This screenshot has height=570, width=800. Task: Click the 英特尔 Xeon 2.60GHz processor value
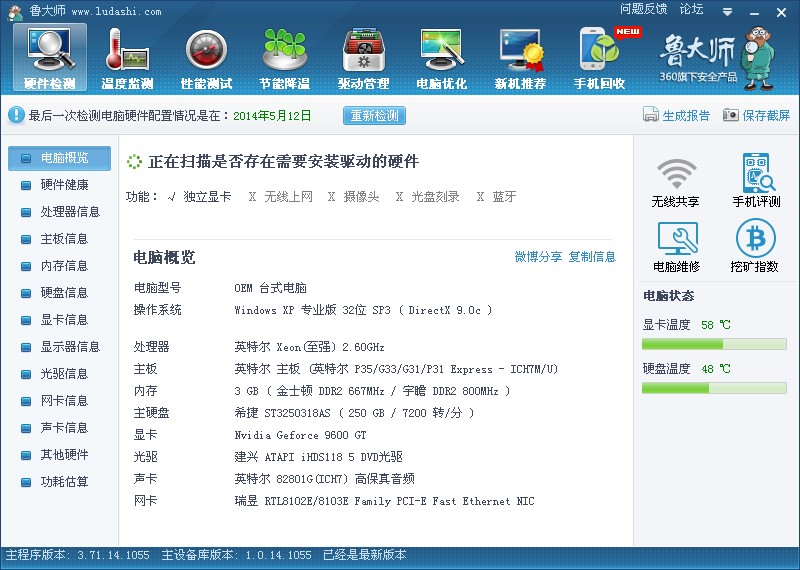point(309,347)
